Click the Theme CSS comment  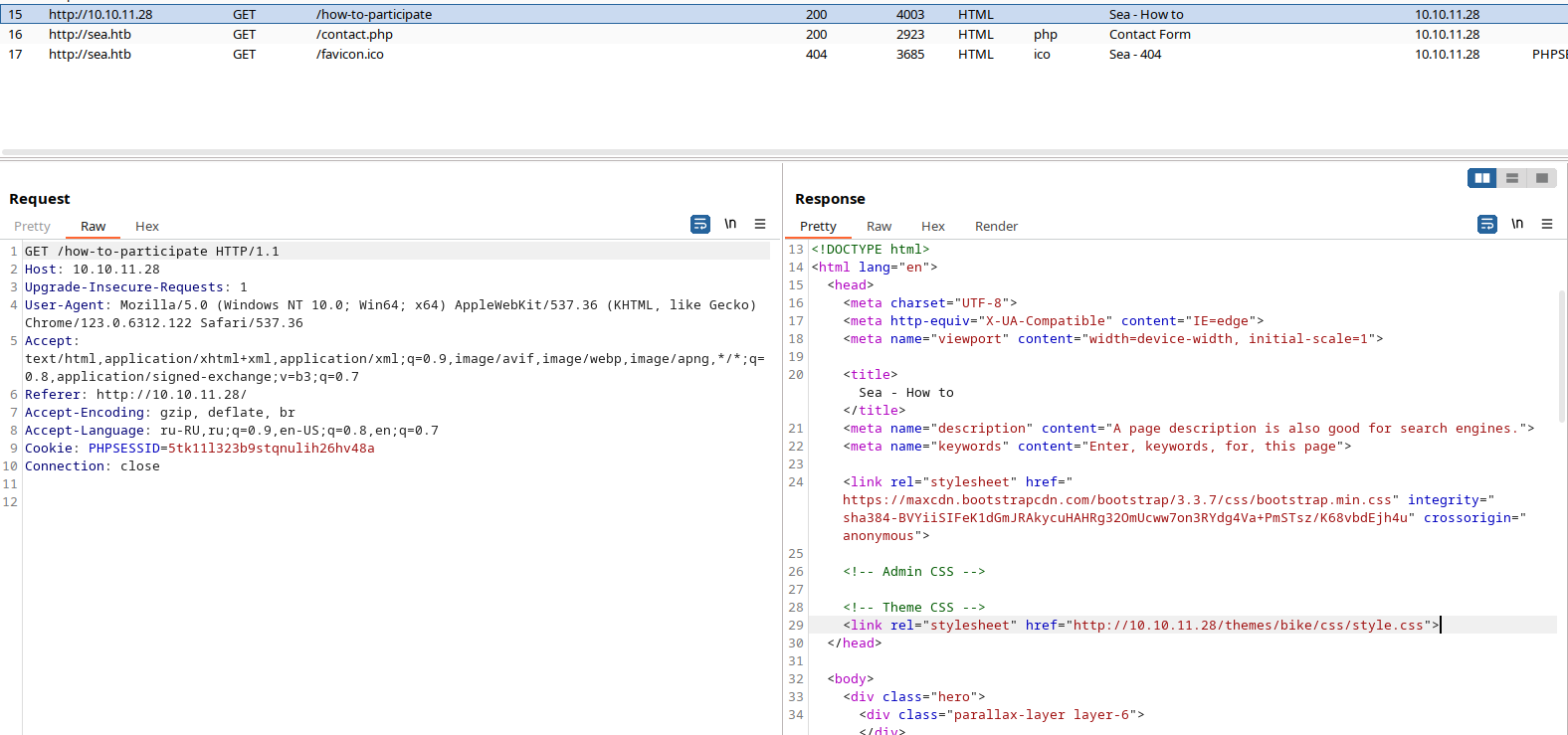914,608
